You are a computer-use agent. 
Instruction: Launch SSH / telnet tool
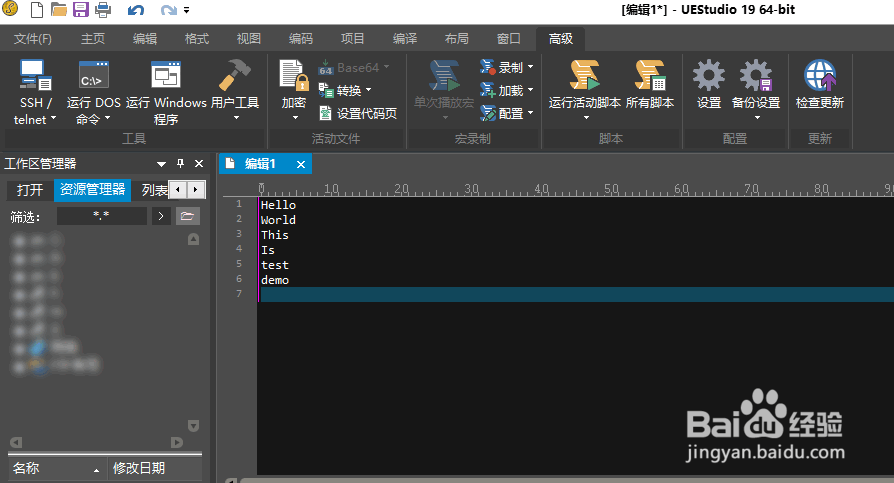pyautogui.click(x=35, y=75)
